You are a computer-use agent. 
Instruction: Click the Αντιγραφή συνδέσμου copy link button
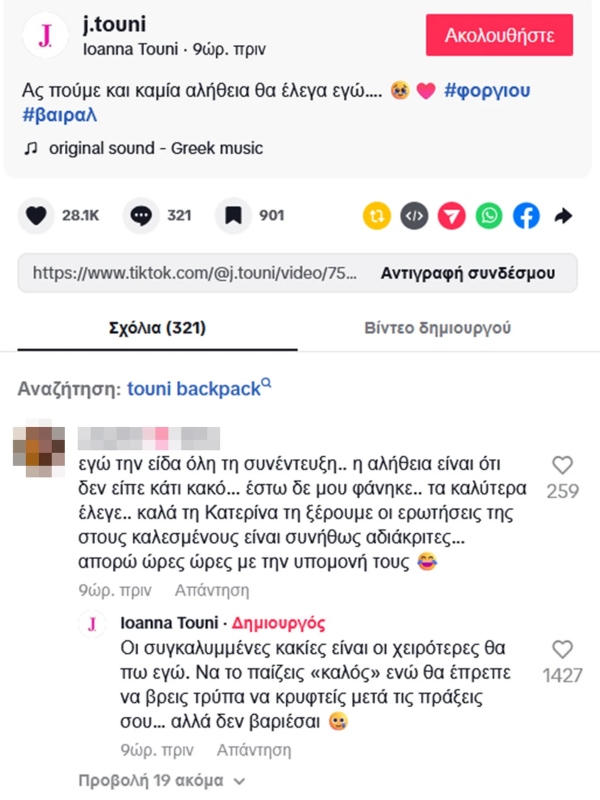pyautogui.click(x=466, y=272)
